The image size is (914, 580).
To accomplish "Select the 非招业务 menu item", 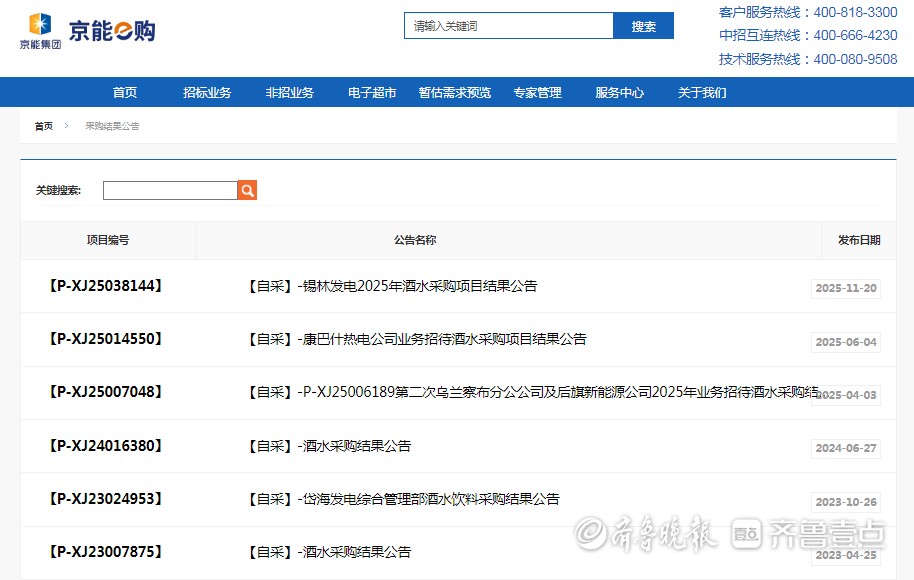I will pyautogui.click(x=290, y=93).
